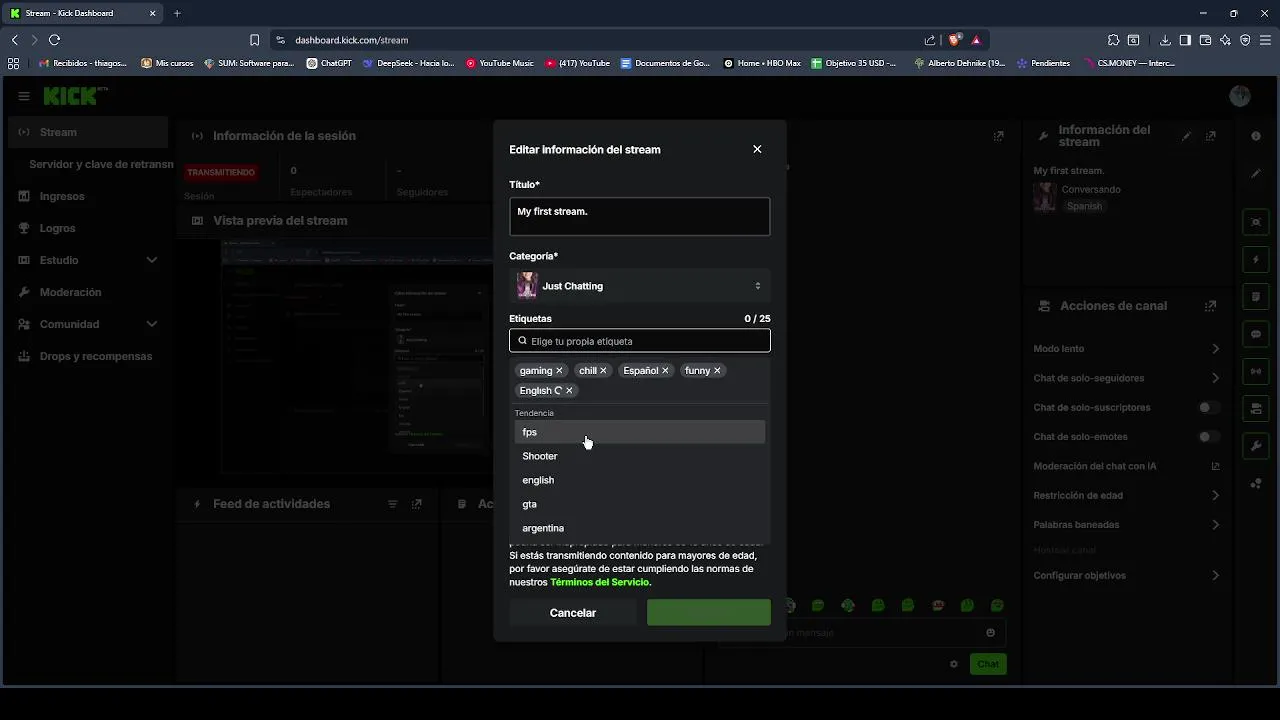Image resolution: width=1280 pixels, height=720 pixels.
Task: Click the pencil icon in right rail
Action: (x=1256, y=173)
